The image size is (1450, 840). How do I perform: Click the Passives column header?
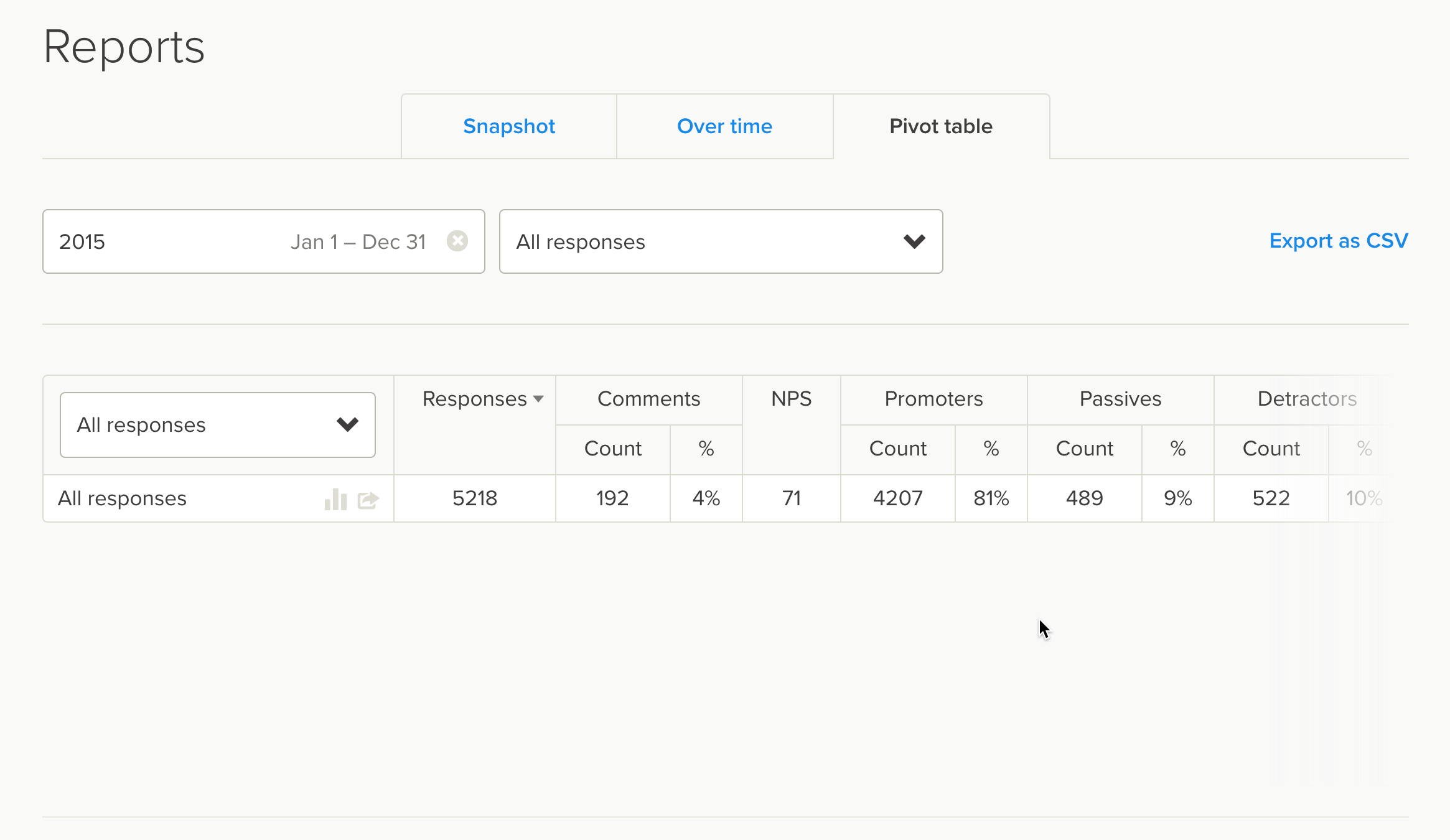pyautogui.click(x=1120, y=399)
